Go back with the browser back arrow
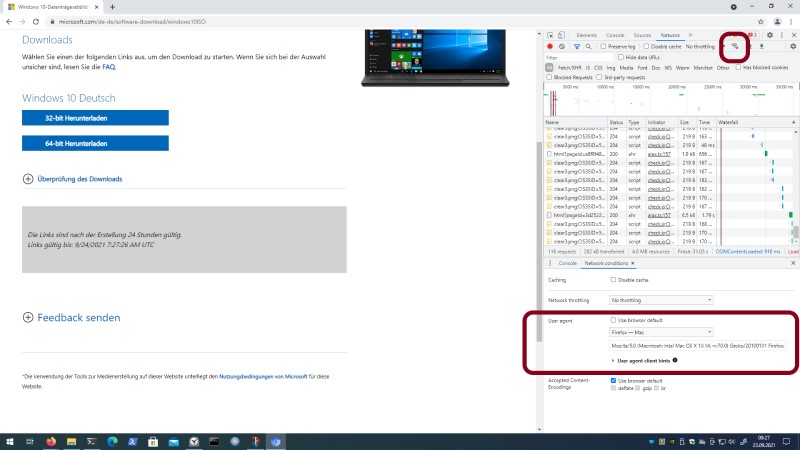The image size is (800, 450). (x=9, y=22)
